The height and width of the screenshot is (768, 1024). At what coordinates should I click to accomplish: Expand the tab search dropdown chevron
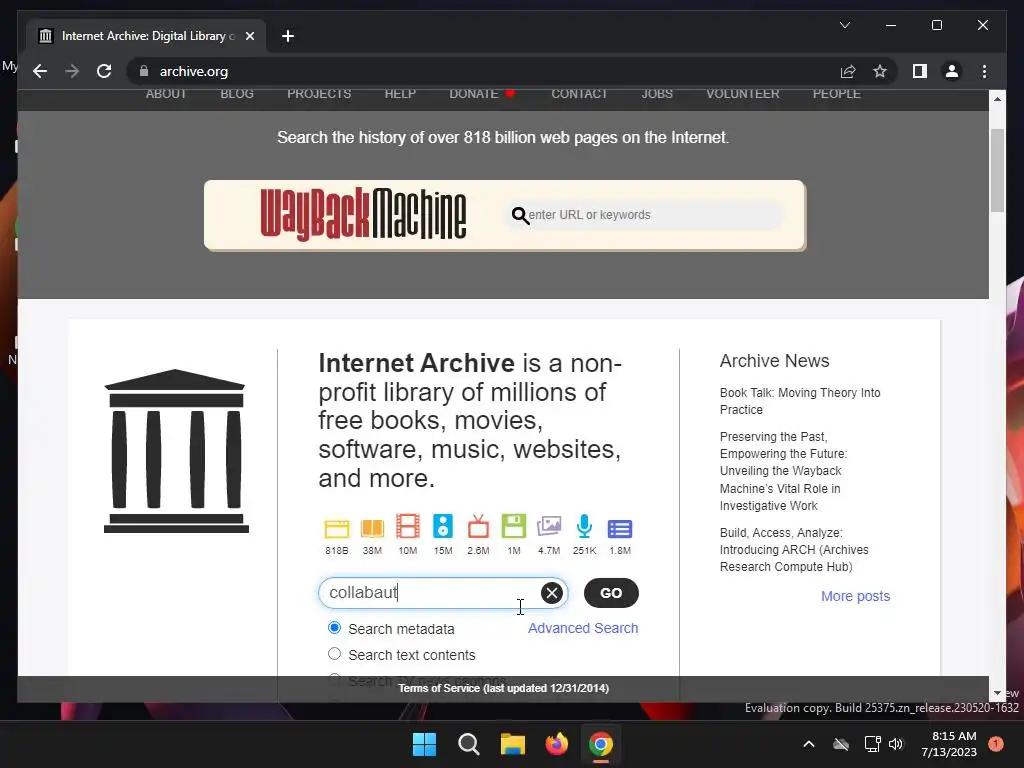point(844,25)
